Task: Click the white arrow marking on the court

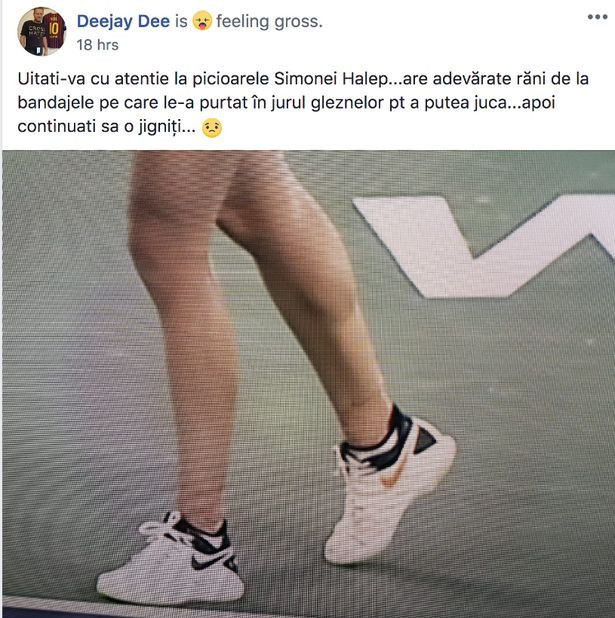Action: pyautogui.click(x=484, y=245)
